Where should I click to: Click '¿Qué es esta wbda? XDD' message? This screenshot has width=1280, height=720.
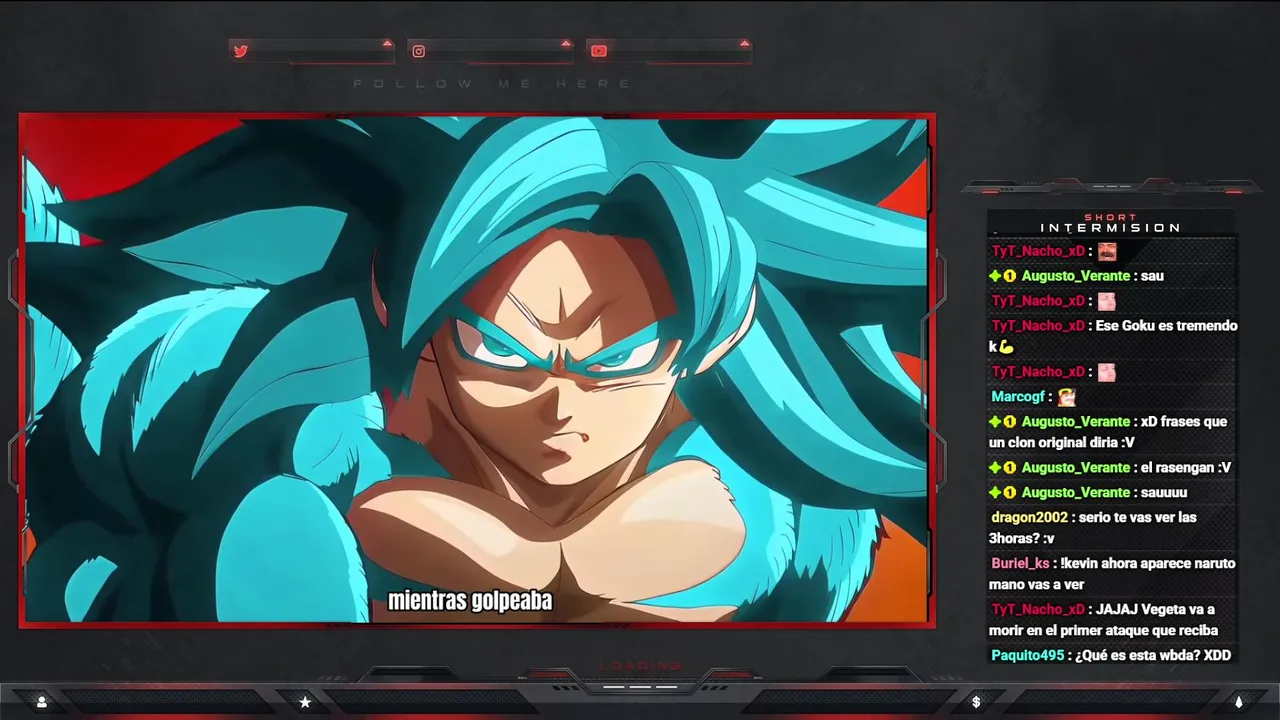[x=1153, y=656]
